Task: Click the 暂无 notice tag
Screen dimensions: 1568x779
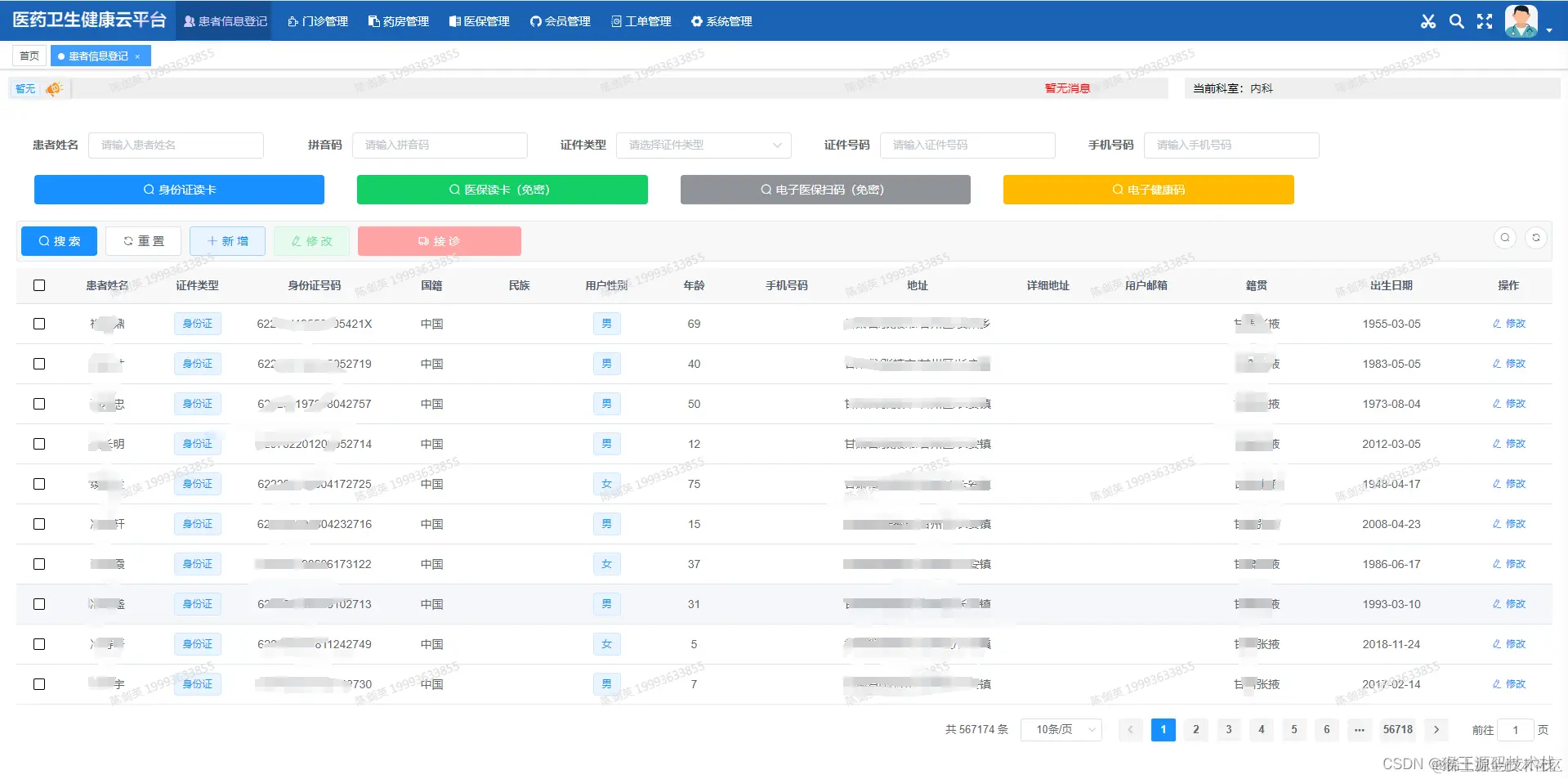Action: pyautogui.click(x=25, y=88)
